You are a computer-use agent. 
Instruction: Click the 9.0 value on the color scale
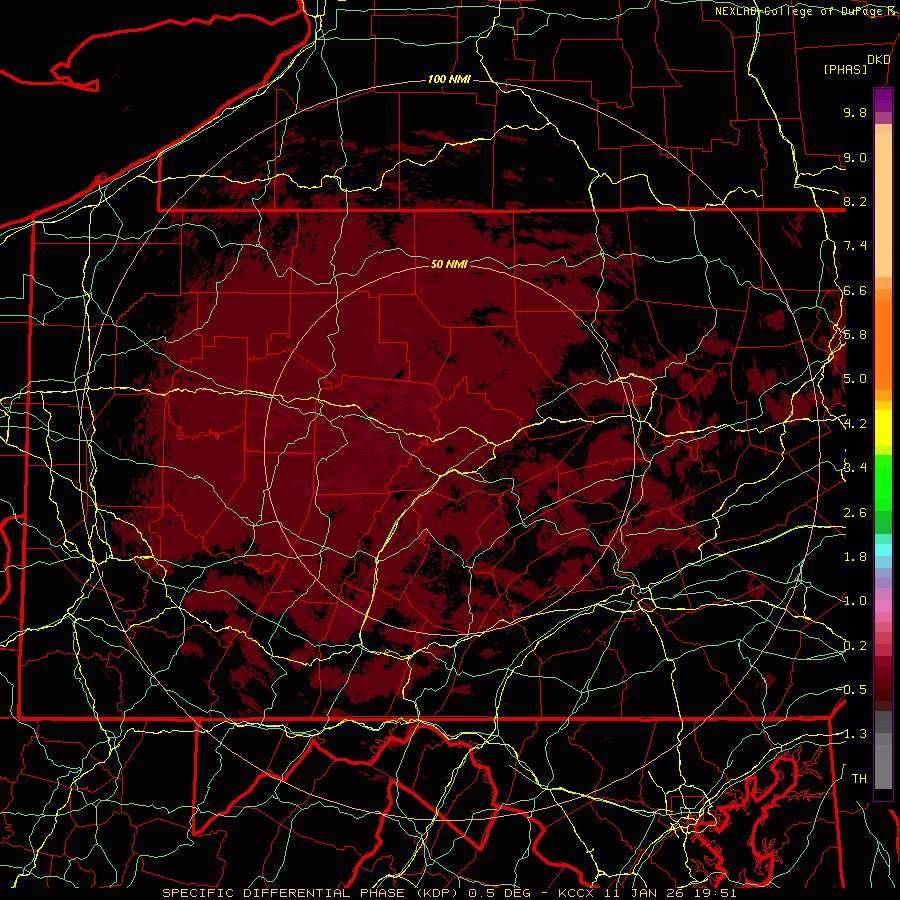(855, 157)
